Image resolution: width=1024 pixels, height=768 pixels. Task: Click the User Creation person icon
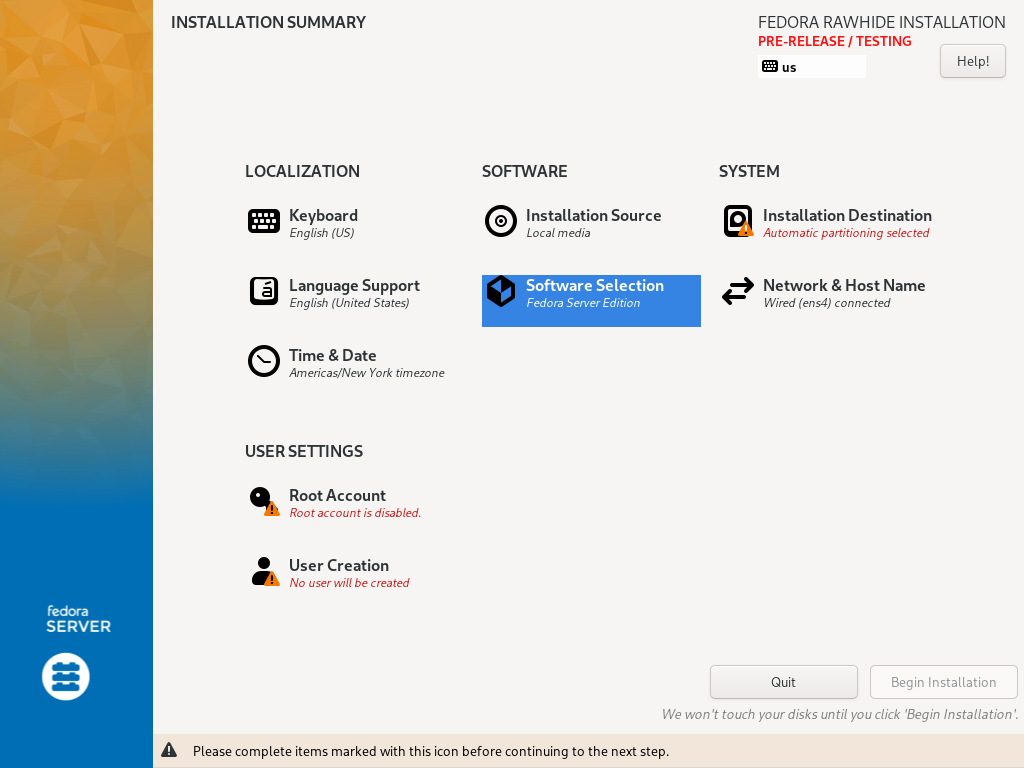click(x=265, y=571)
